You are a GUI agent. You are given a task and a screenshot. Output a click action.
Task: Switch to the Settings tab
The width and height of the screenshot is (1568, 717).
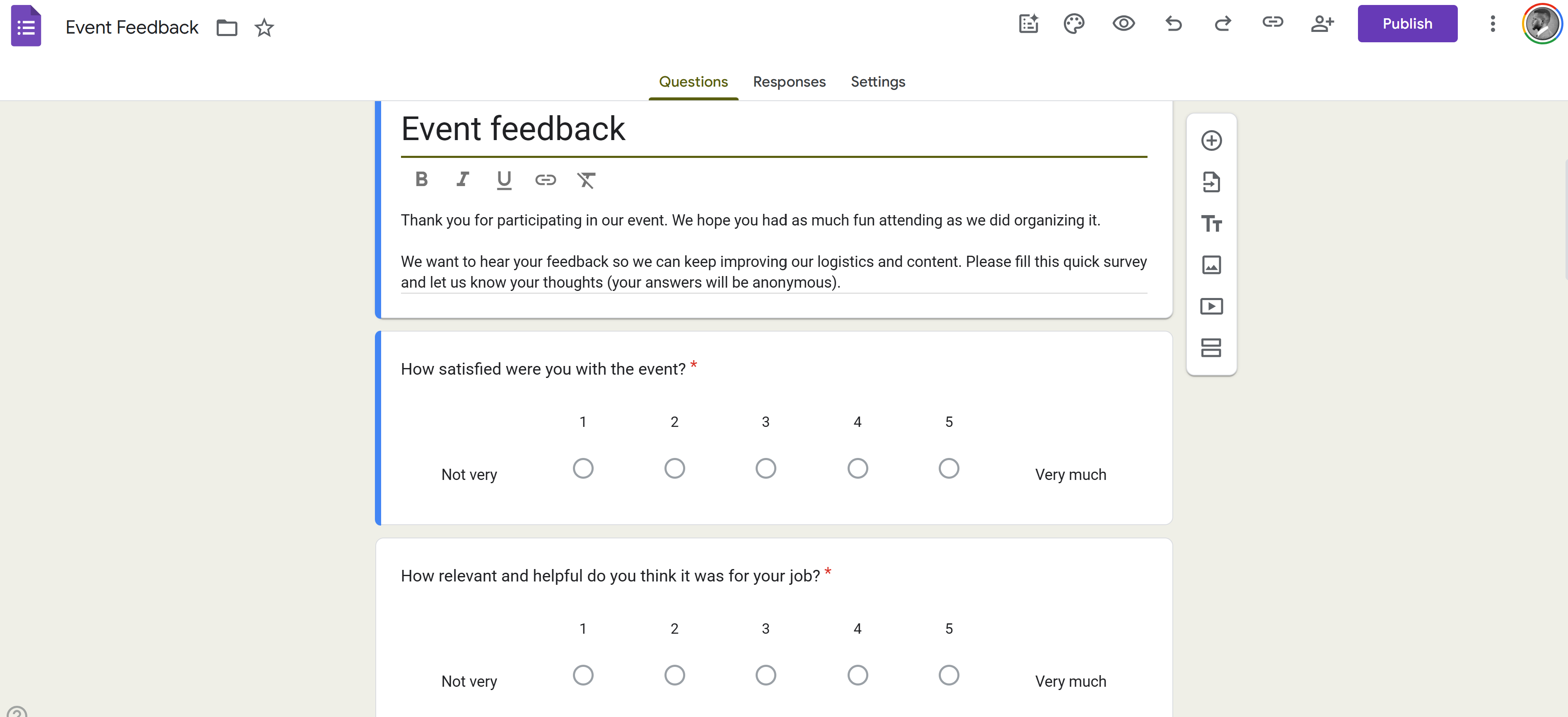point(877,82)
